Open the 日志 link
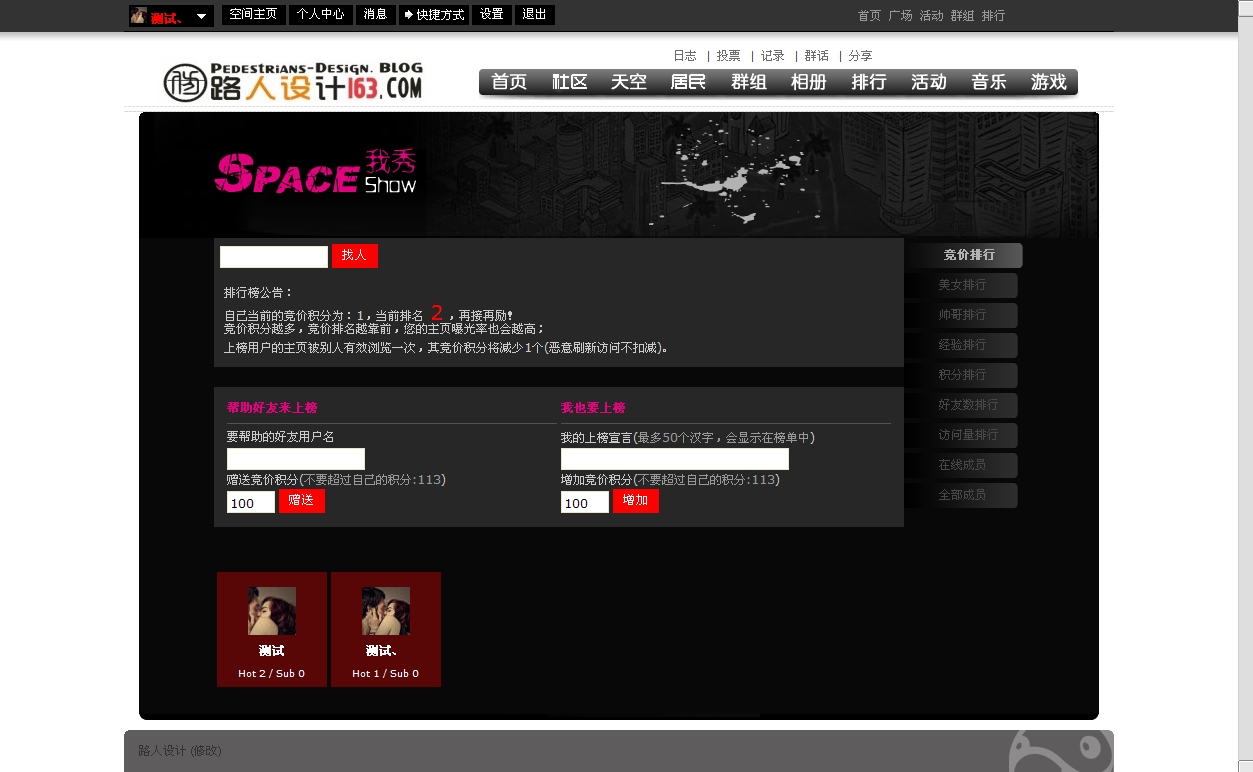Viewport: 1253px width, 772px height. tap(685, 56)
